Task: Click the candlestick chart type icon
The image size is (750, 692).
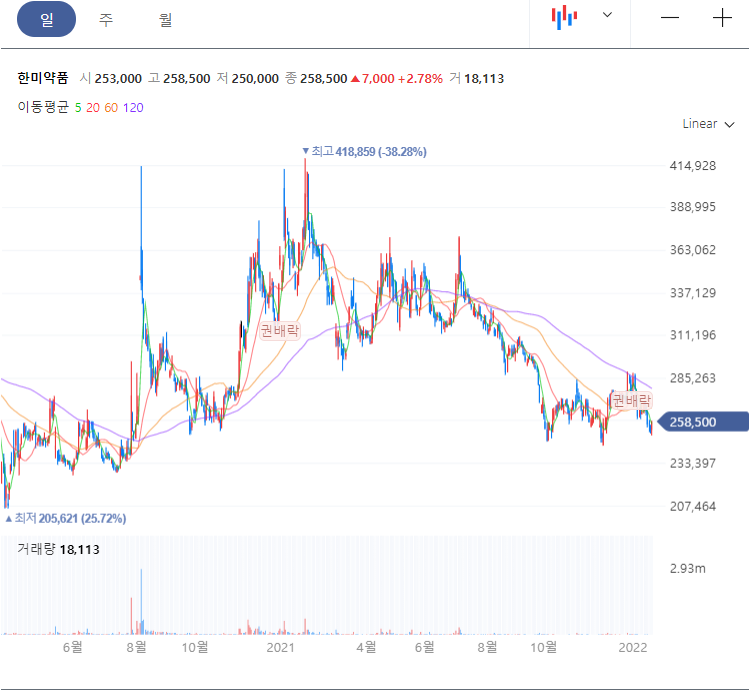Action: click(x=564, y=17)
